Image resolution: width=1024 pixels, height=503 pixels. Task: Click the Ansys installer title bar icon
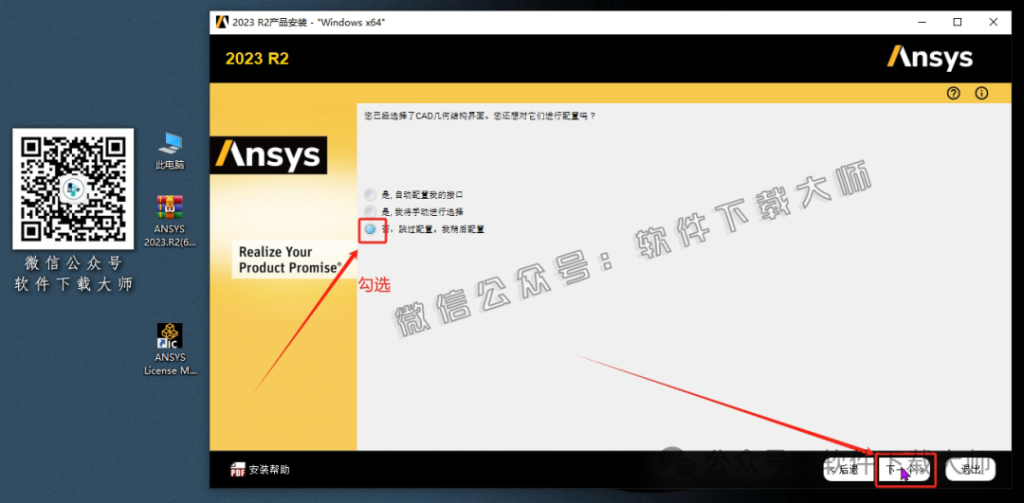pos(222,22)
